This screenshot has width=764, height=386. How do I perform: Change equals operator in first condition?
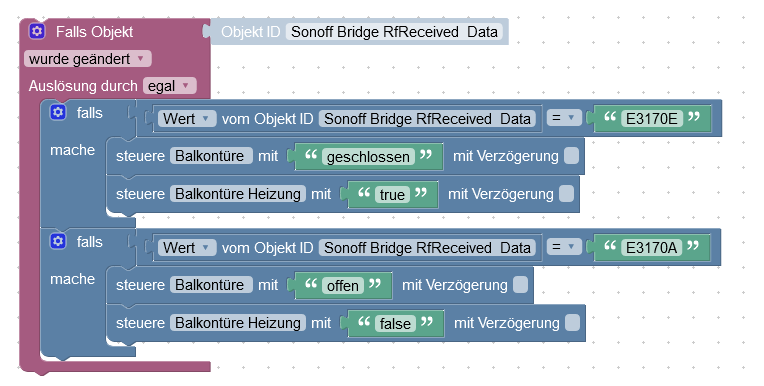pos(564,118)
